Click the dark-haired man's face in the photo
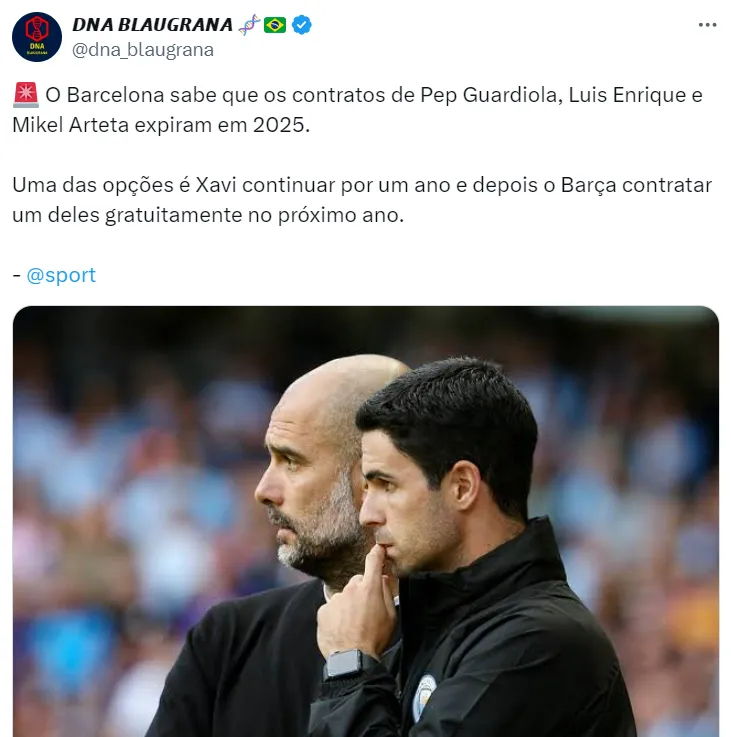The height and width of the screenshot is (737, 731). click(x=404, y=503)
